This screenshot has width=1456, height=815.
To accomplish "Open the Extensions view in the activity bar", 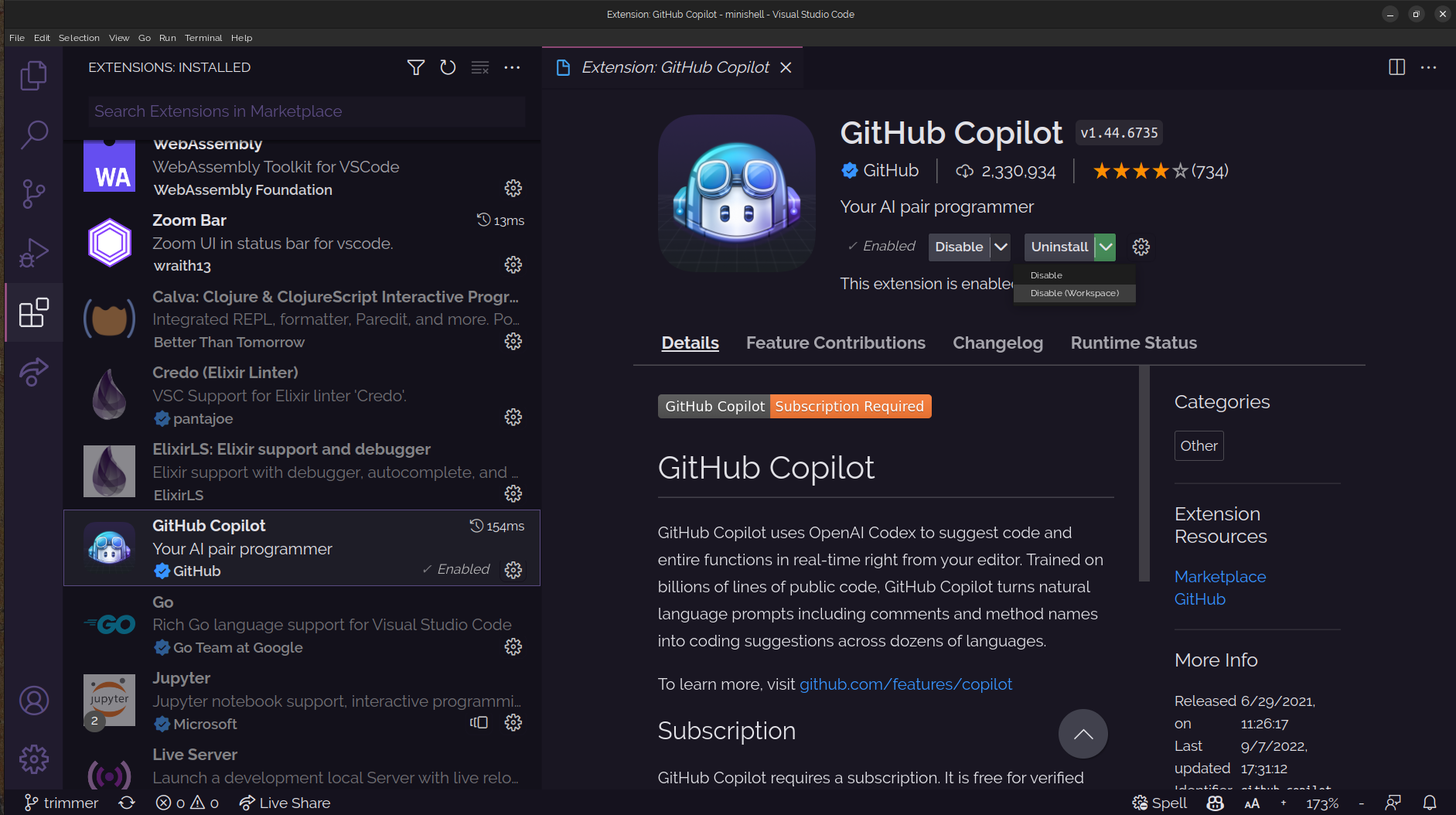I will pyautogui.click(x=33, y=312).
